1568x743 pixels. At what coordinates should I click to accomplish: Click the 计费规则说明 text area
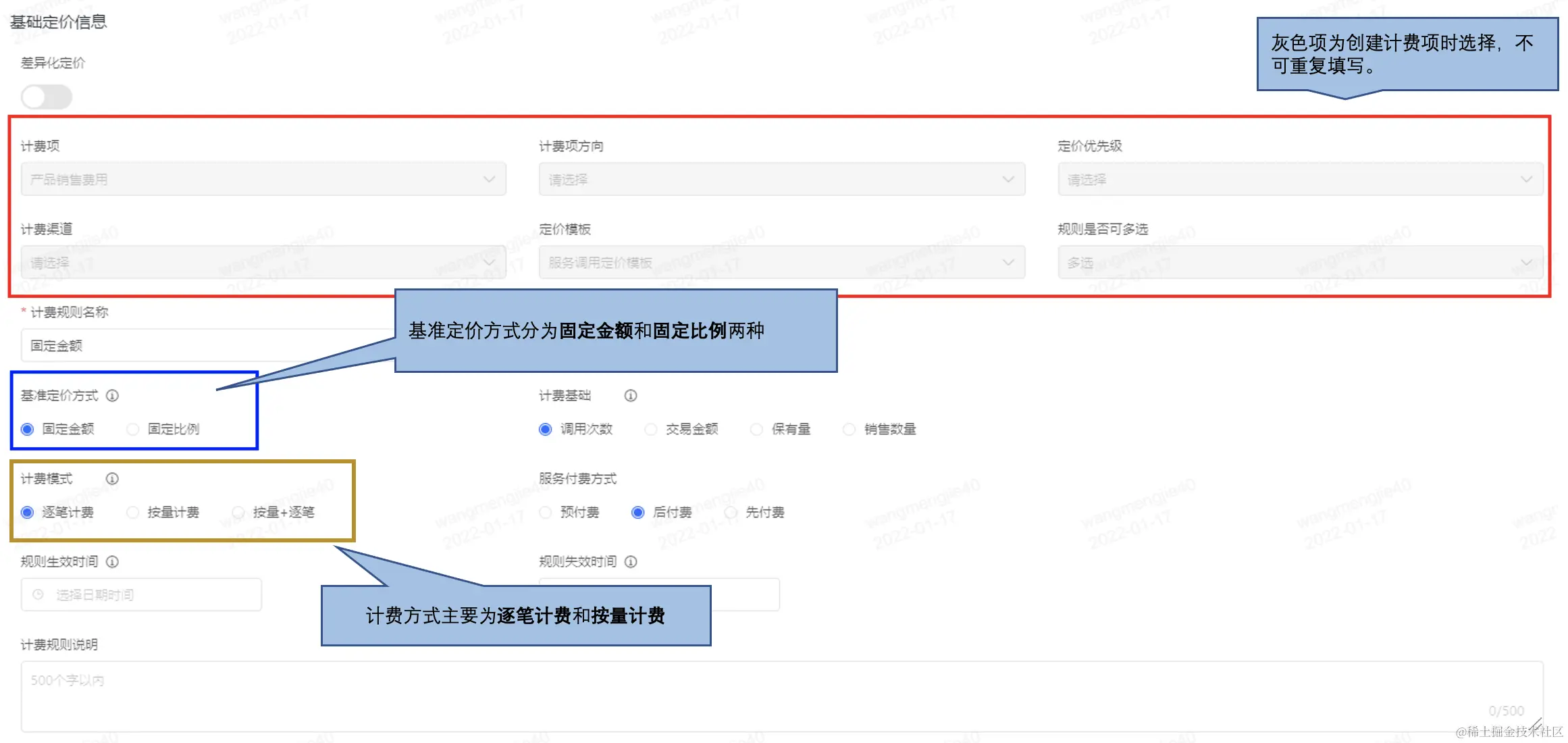(x=777, y=696)
